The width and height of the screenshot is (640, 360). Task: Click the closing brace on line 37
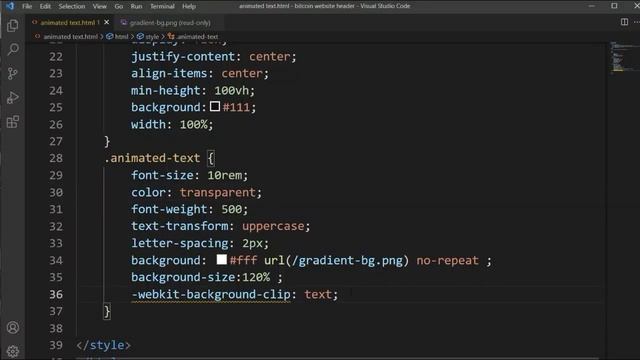(107, 311)
